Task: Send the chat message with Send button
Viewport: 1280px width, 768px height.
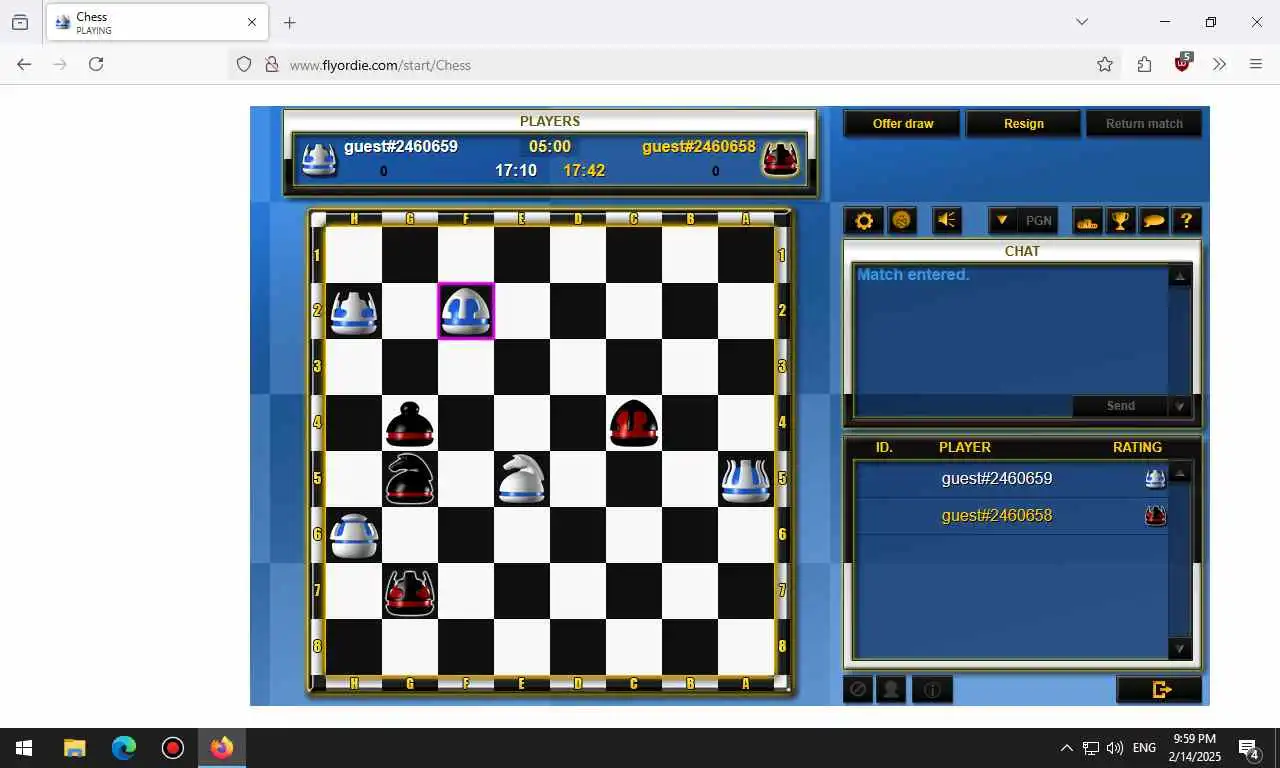Action: [x=1120, y=406]
